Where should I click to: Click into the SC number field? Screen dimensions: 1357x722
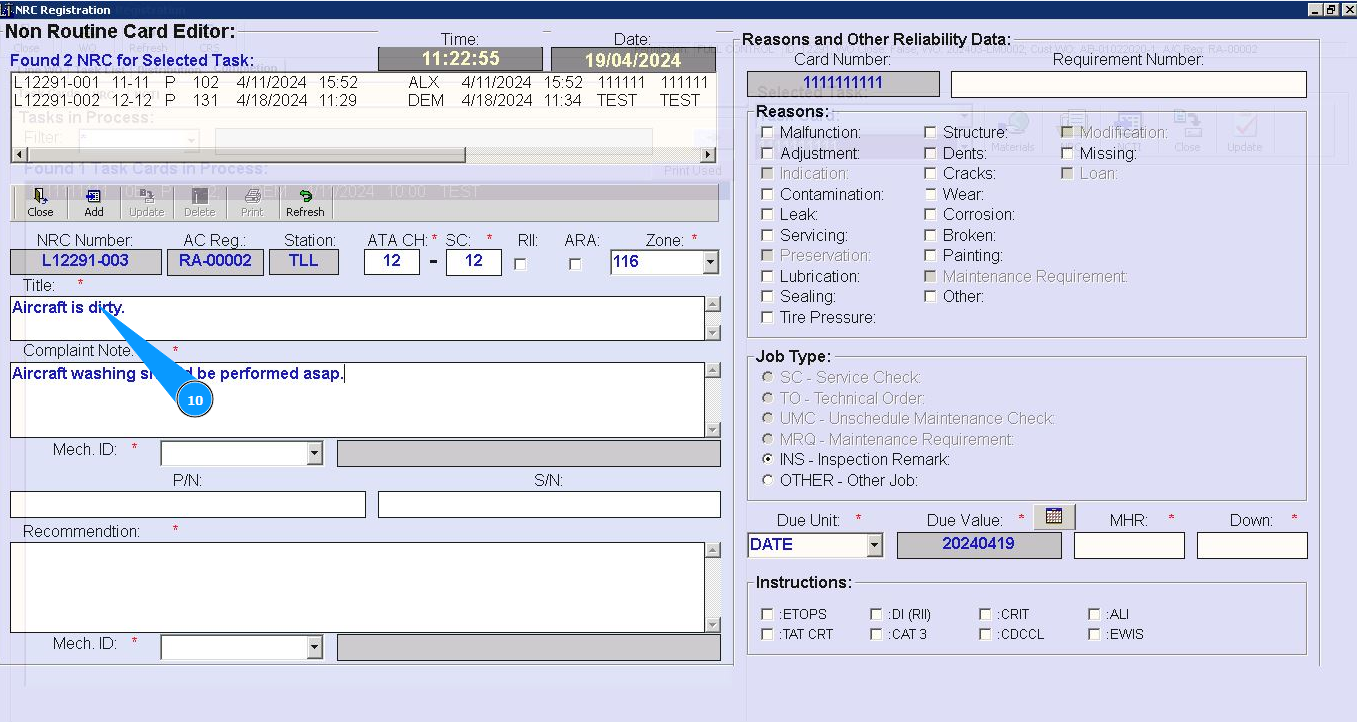(x=474, y=261)
